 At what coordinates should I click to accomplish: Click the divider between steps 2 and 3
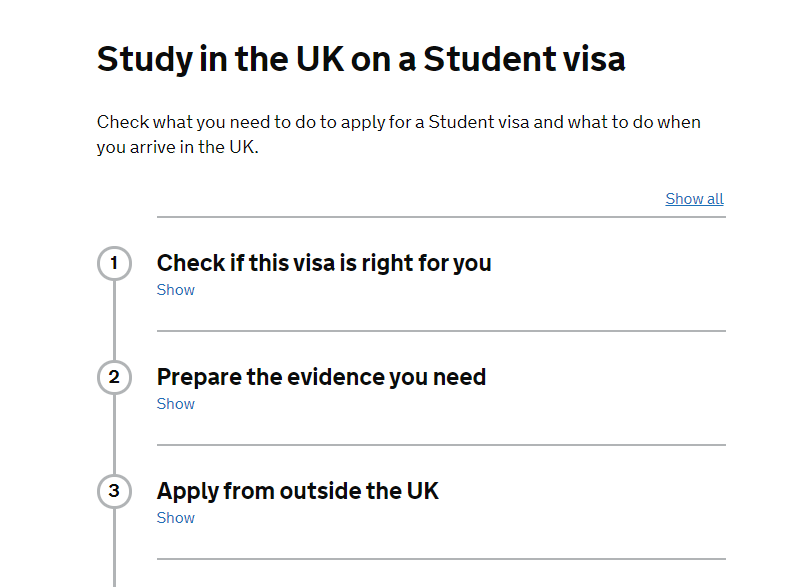tap(441, 445)
